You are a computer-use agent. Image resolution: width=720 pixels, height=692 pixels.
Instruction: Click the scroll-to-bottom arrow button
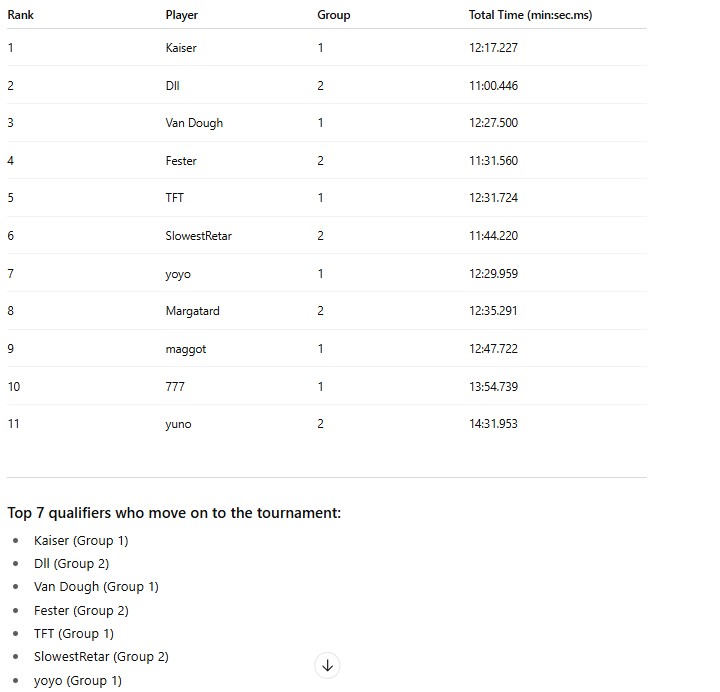[x=327, y=665]
